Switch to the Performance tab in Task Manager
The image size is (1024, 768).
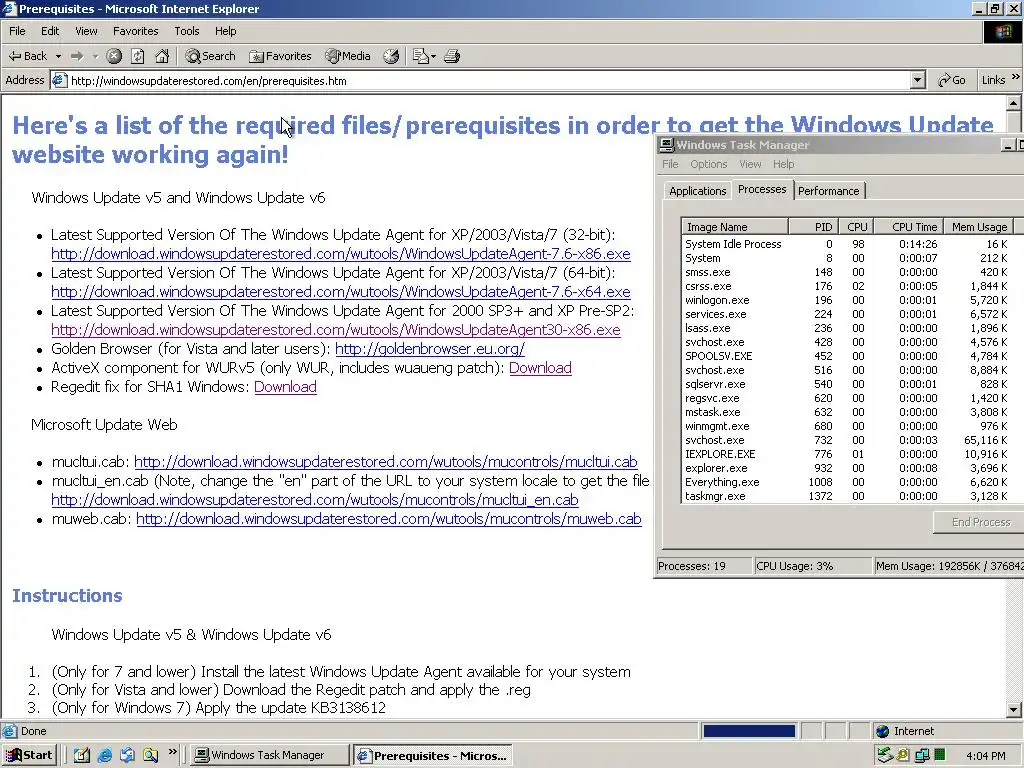tap(829, 191)
